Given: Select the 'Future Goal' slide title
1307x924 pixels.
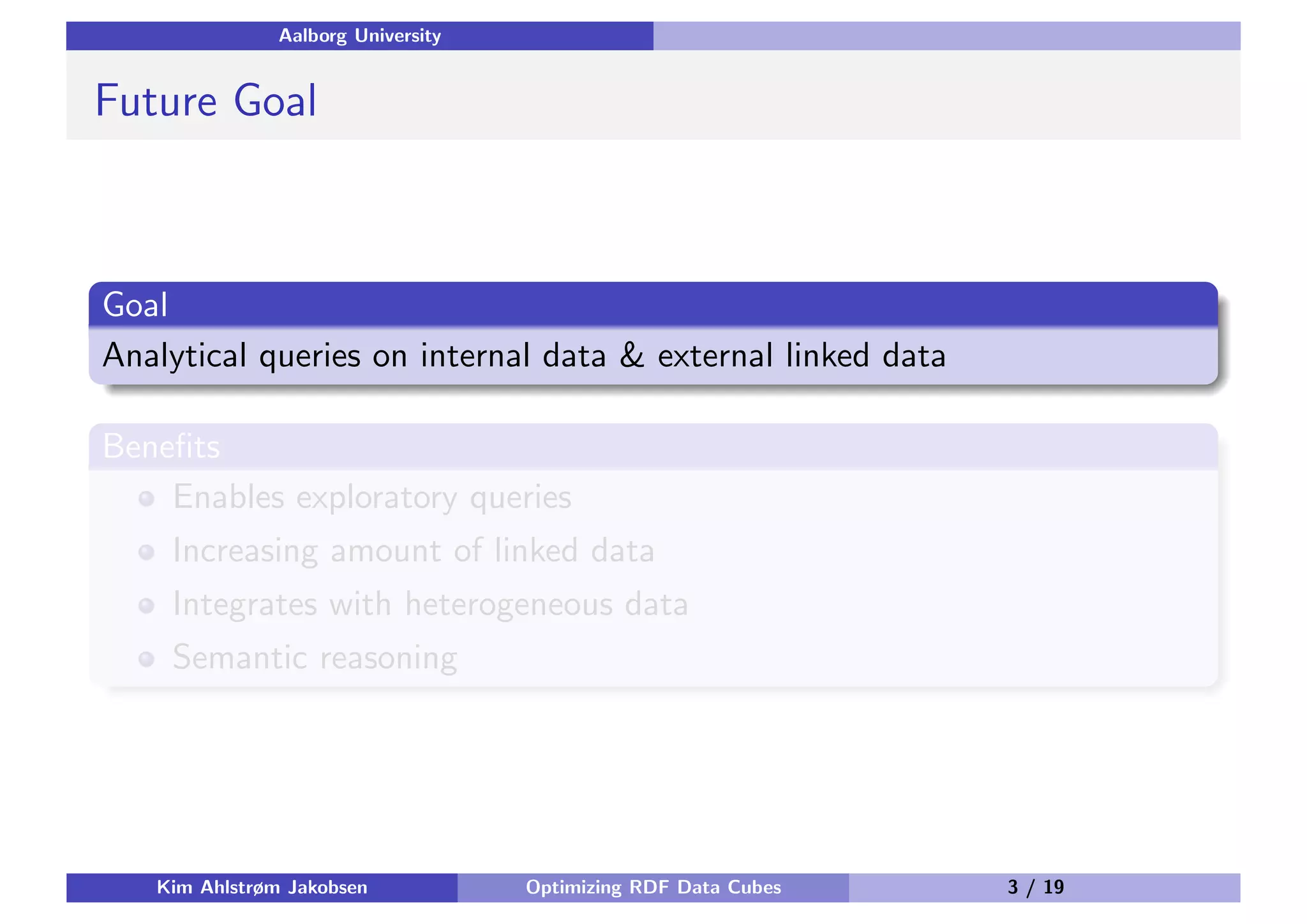Looking at the screenshot, I should tap(205, 101).
